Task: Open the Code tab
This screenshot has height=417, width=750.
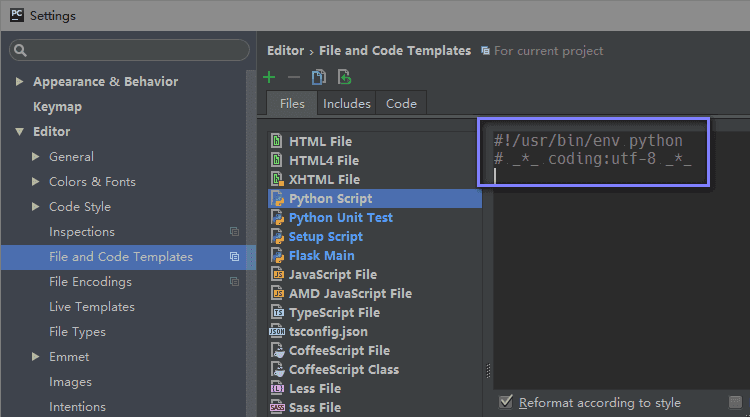Action: point(401,103)
